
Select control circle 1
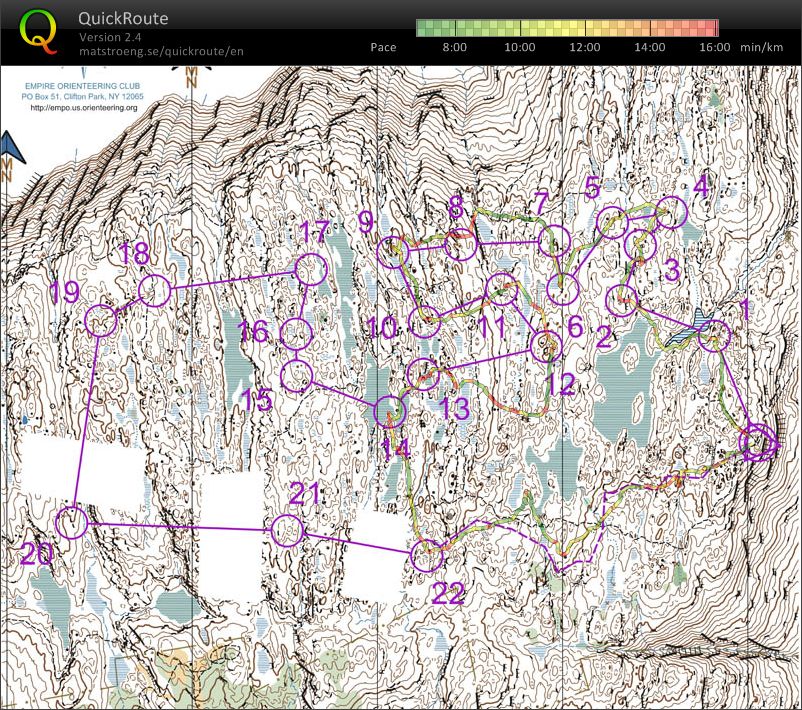point(714,336)
